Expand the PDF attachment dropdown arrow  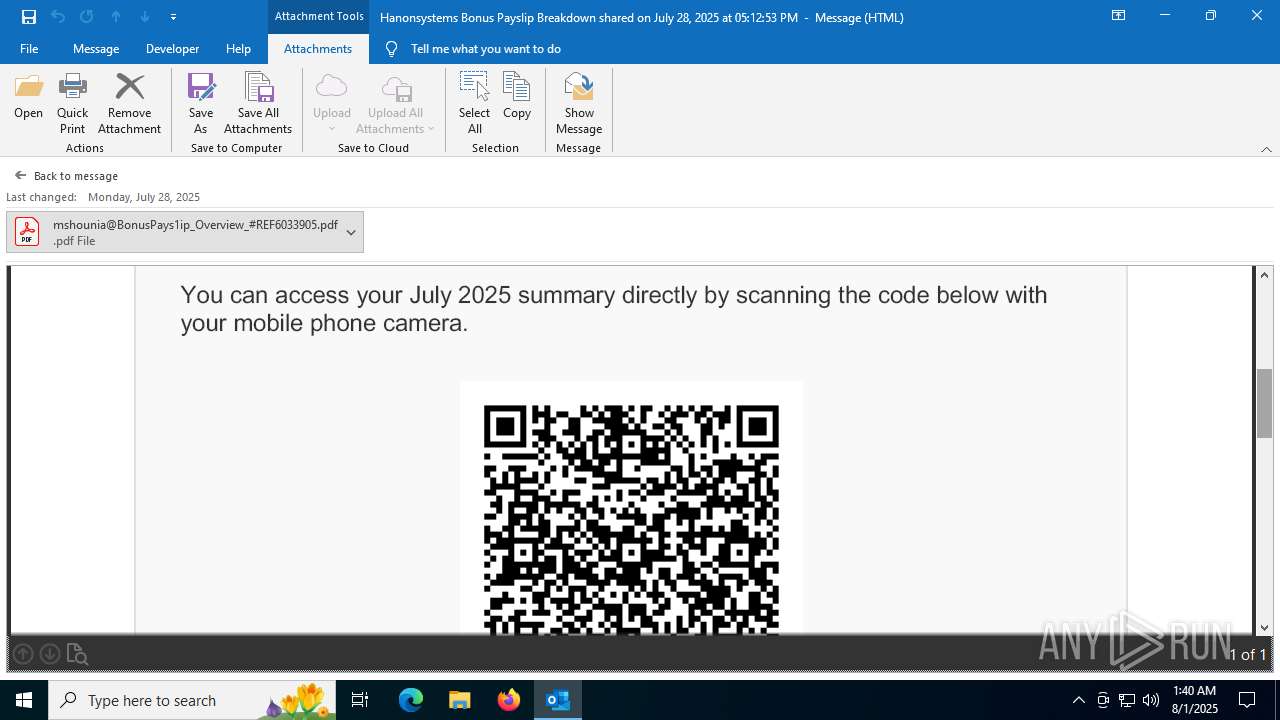click(x=351, y=232)
